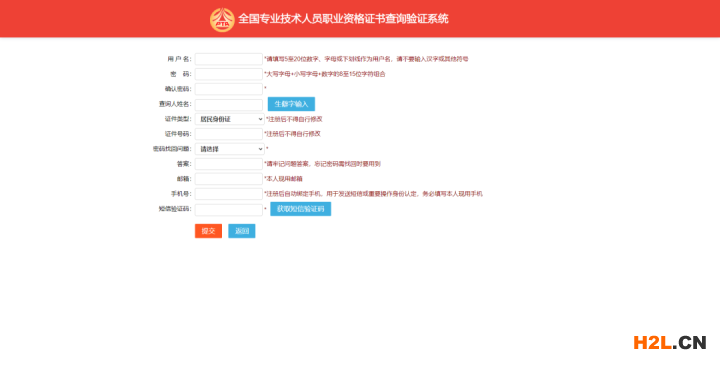Click the 手机号 input field
Image resolution: width=720 pixels, height=365 pixels.
coord(229,194)
